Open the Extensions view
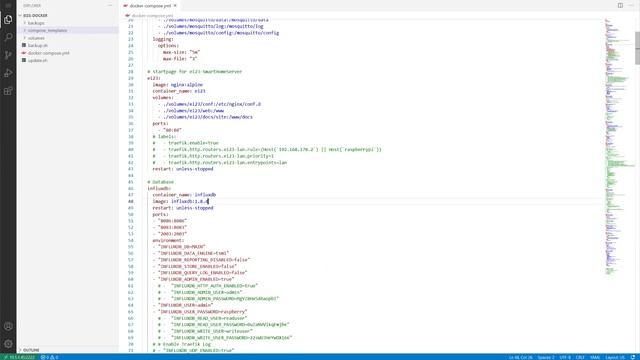The image size is (640, 360). click(x=8, y=91)
